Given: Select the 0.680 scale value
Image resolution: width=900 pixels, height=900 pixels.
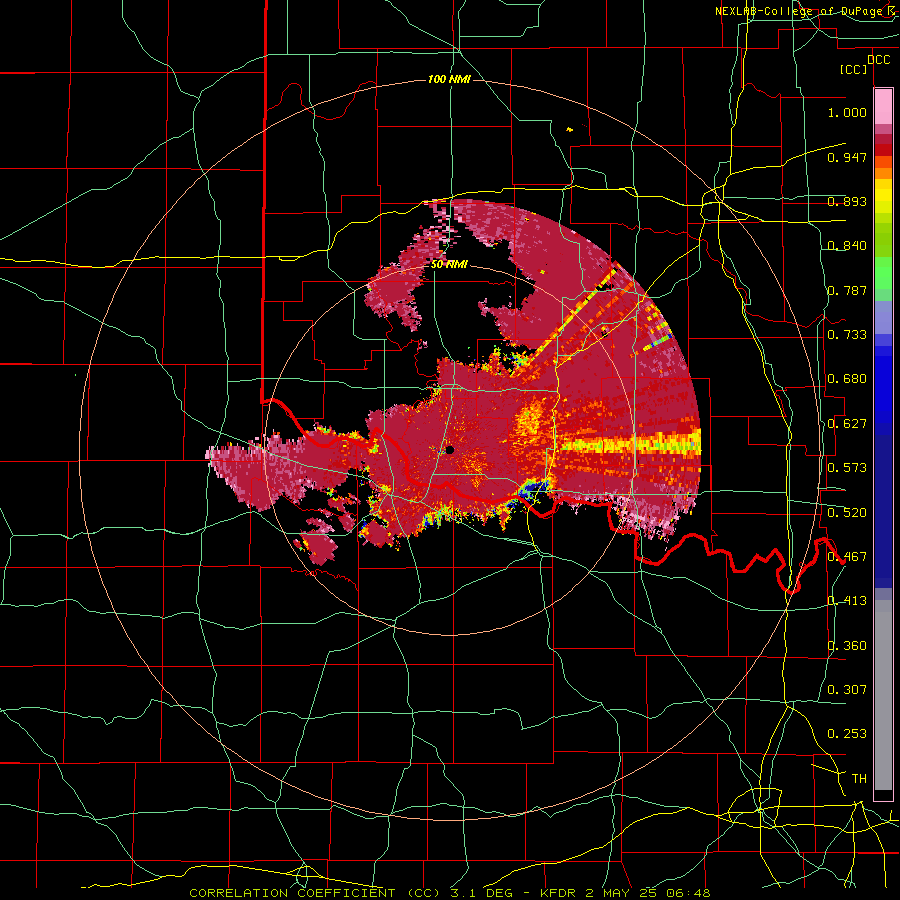Looking at the screenshot, I should pos(847,379).
